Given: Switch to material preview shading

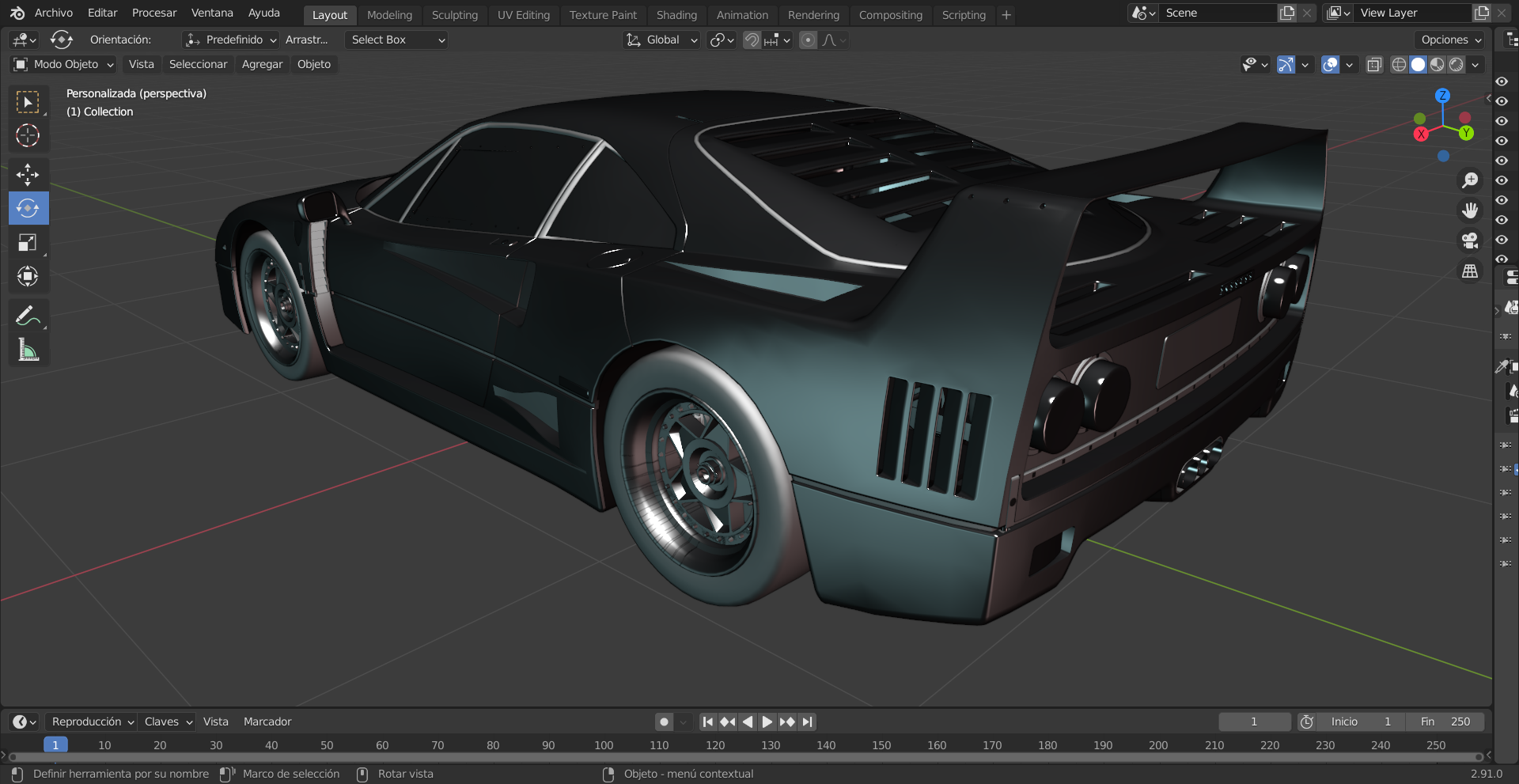Looking at the screenshot, I should point(1437,64).
